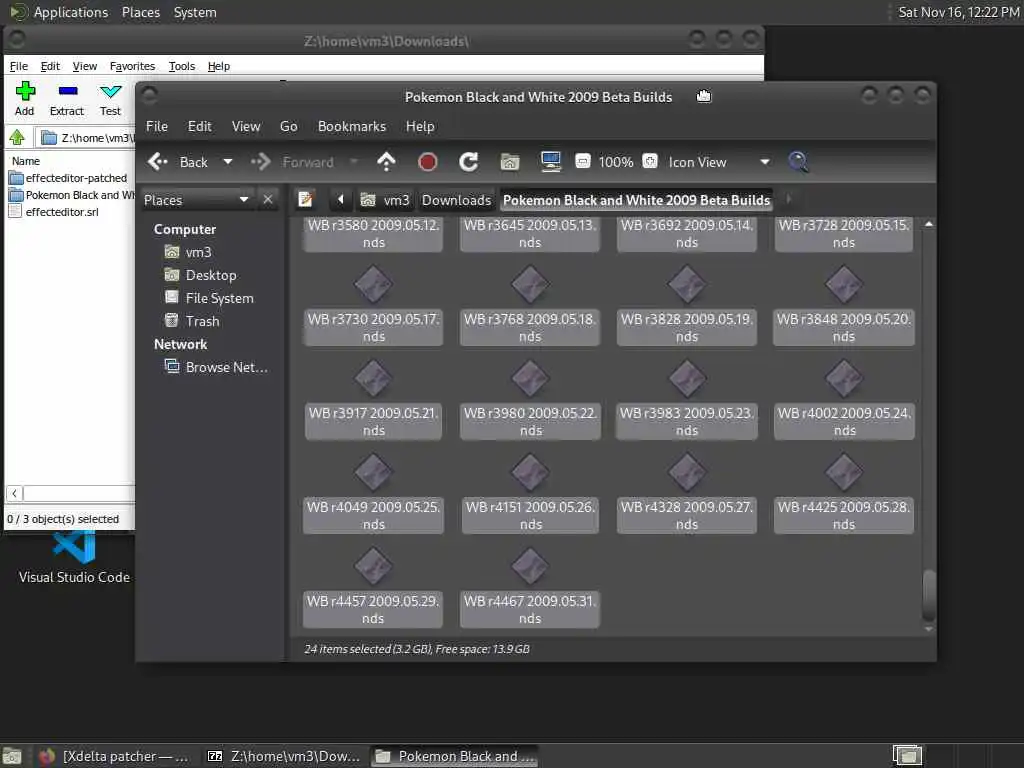Image resolution: width=1024 pixels, height=768 pixels.
Task: Click the zoom out minus icon
Action: coord(583,161)
